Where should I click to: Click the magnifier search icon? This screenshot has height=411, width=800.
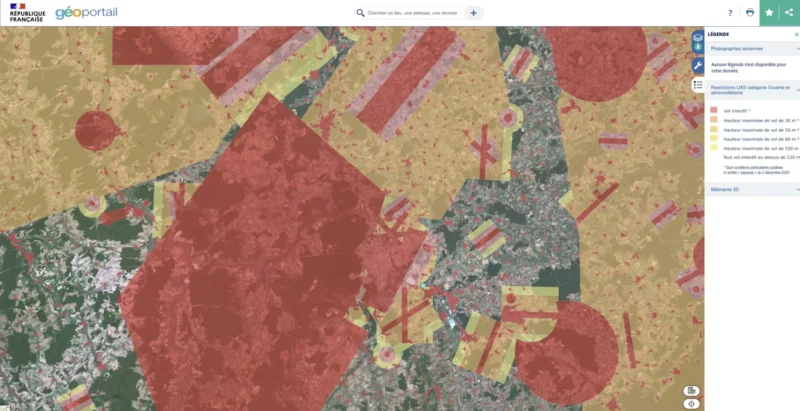(360, 13)
